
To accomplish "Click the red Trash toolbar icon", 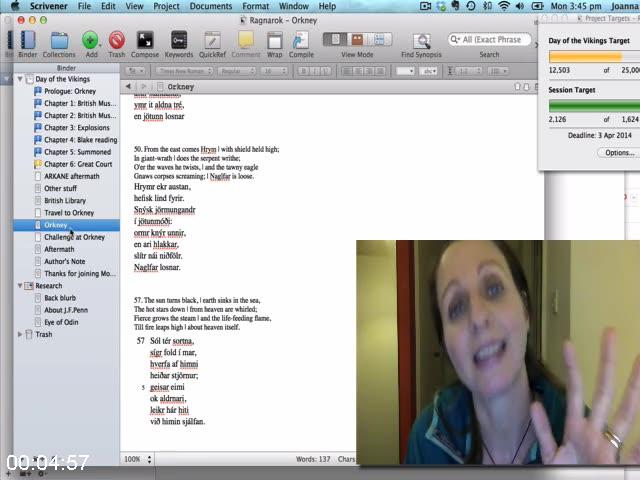I will [117, 41].
